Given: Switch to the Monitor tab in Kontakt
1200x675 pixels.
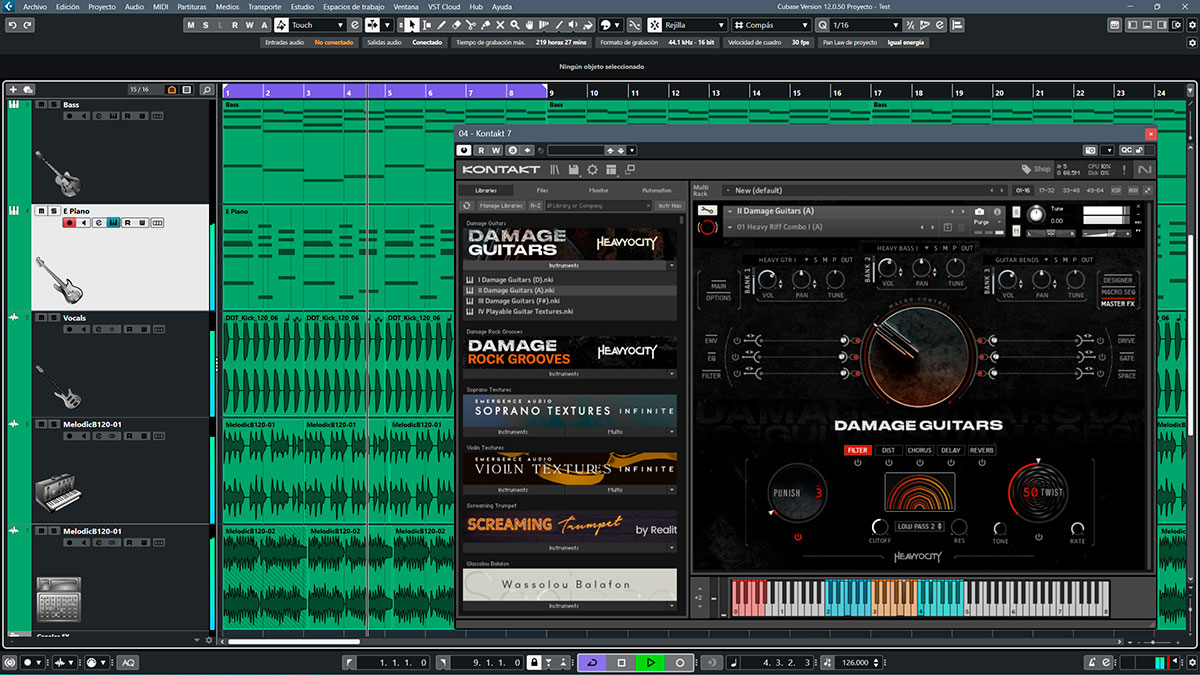Looking at the screenshot, I should 598,190.
